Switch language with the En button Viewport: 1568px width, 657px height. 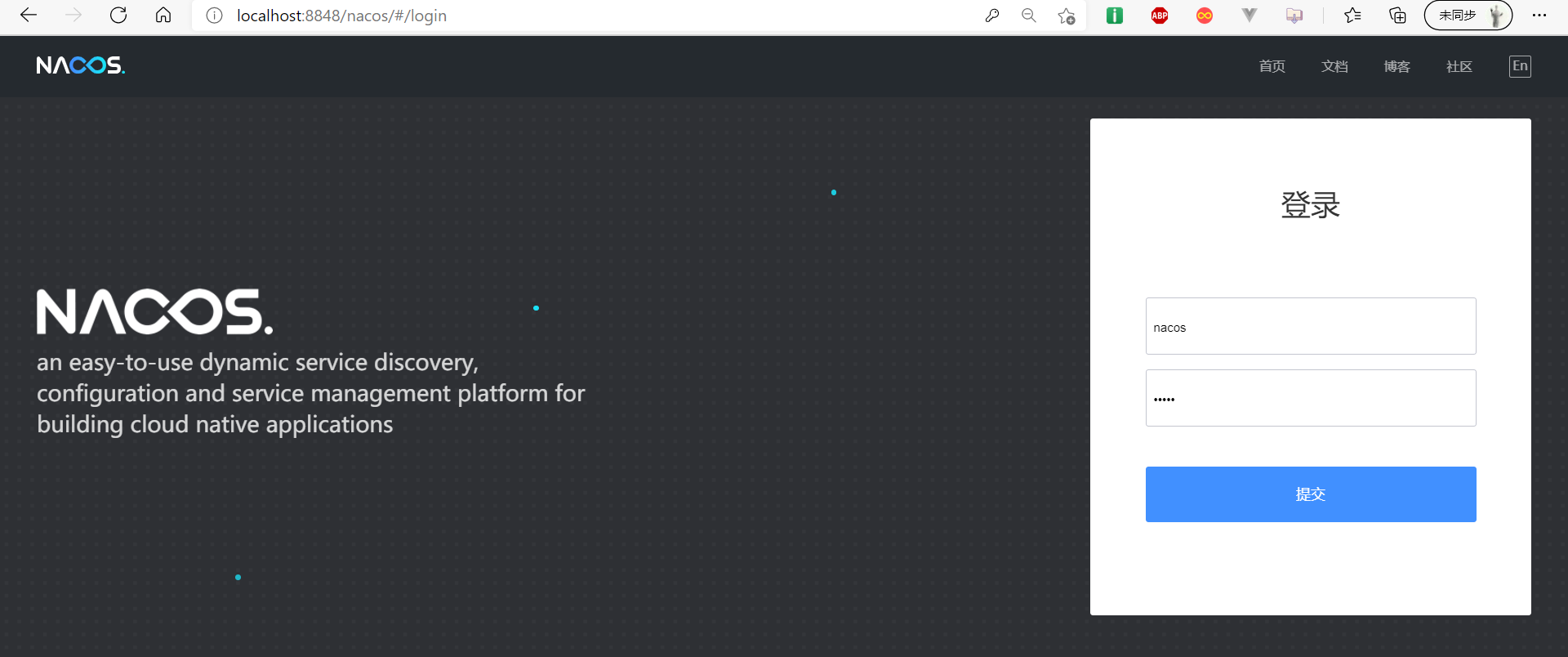(x=1520, y=66)
